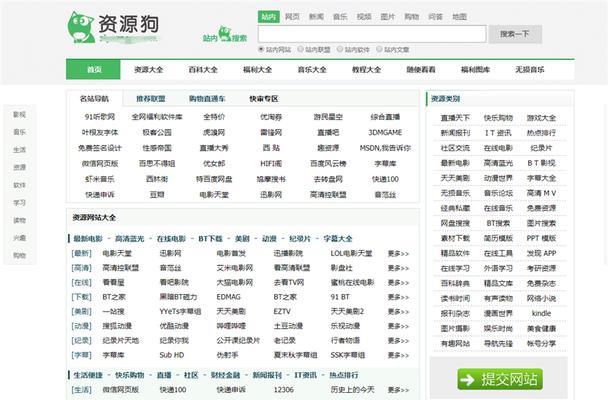Switch search type to 网页
Screen dimensions: 608x400
pos(292,17)
